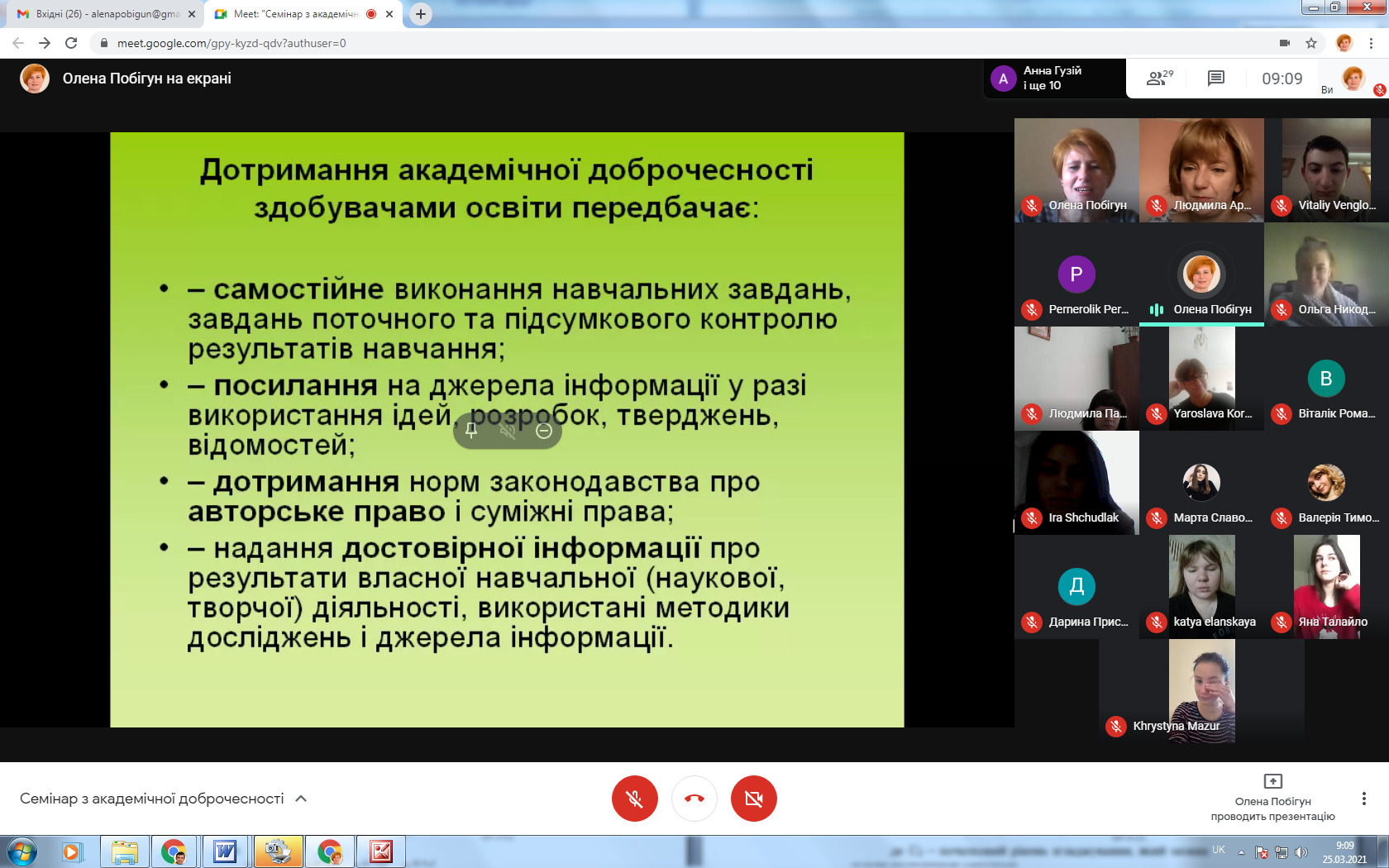Remove presentation from view with minus icon
Image resolution: width=1389 pixels, height=868 pixels.
tap(544, 430)
